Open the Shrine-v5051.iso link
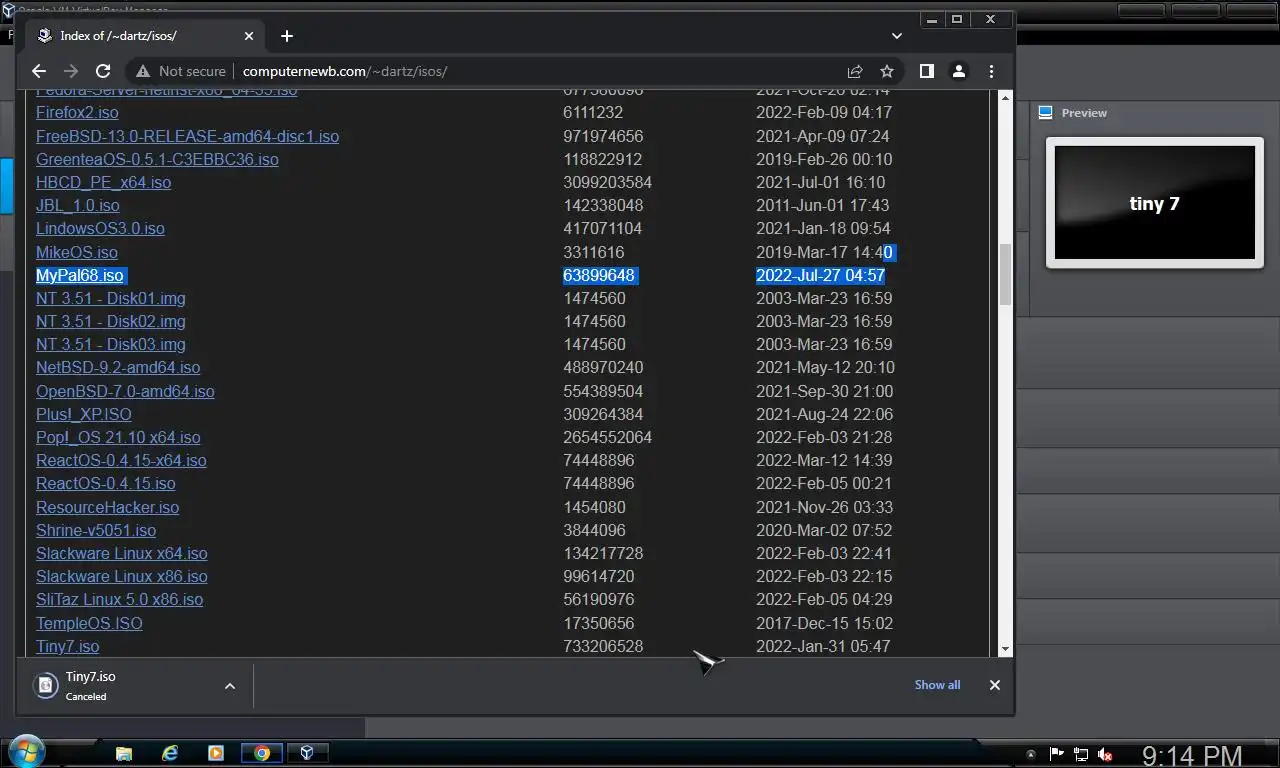The width and height of the screenshot is (1280, 768). click(x=96, y=530)
